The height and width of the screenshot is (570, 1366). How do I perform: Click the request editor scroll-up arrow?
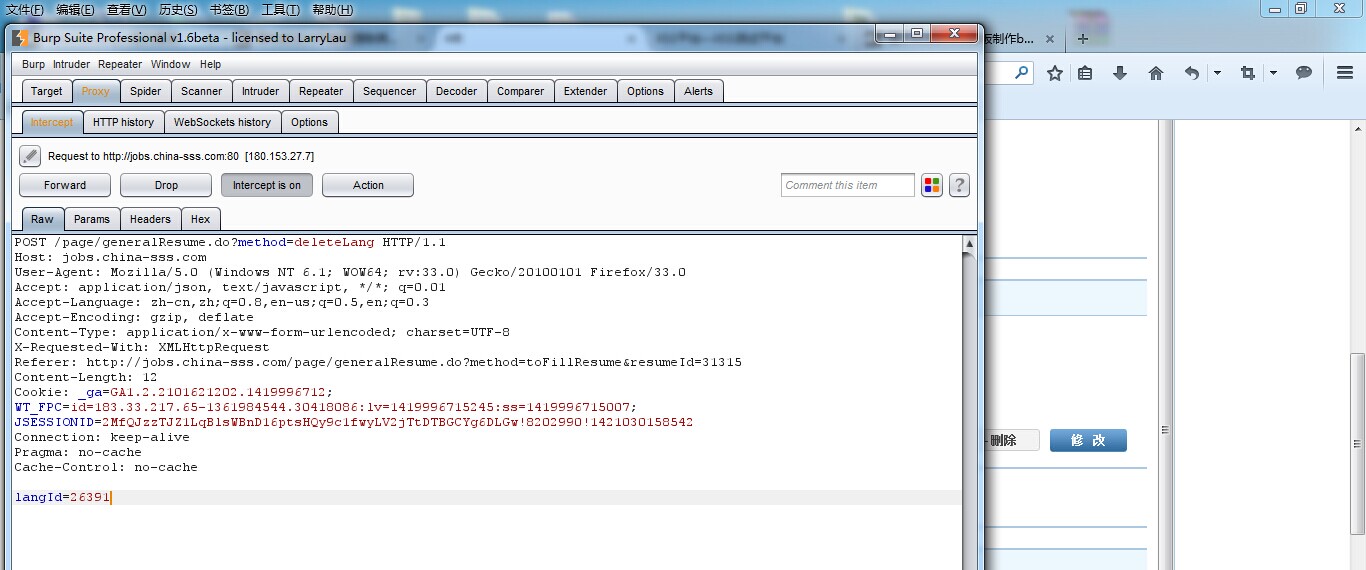[x=969, y=243]
